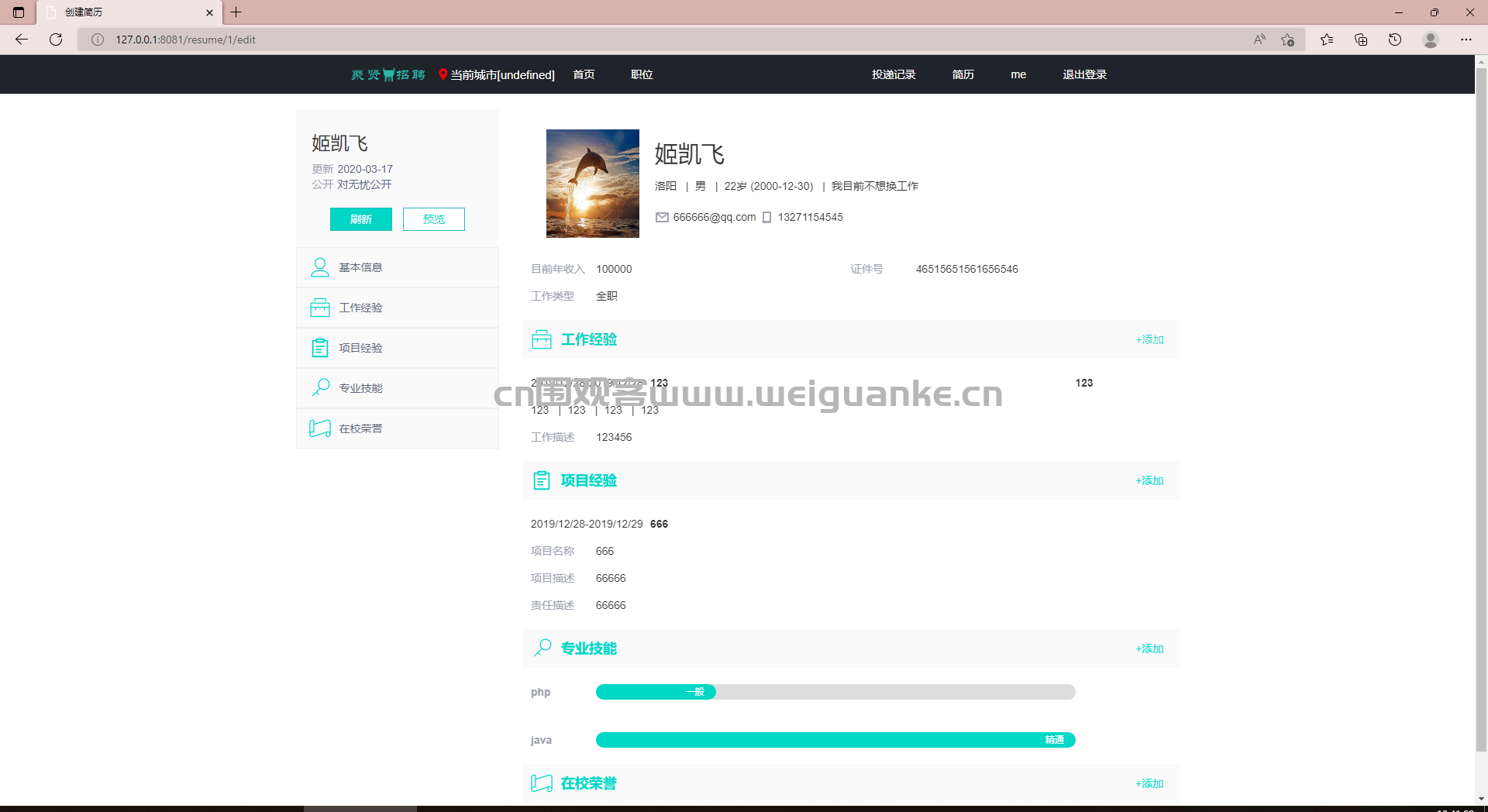This screenshot has height=812, width=1488.
Task: Click the clipboard icon beside 项目经验 section header
Action: [542, 480]
